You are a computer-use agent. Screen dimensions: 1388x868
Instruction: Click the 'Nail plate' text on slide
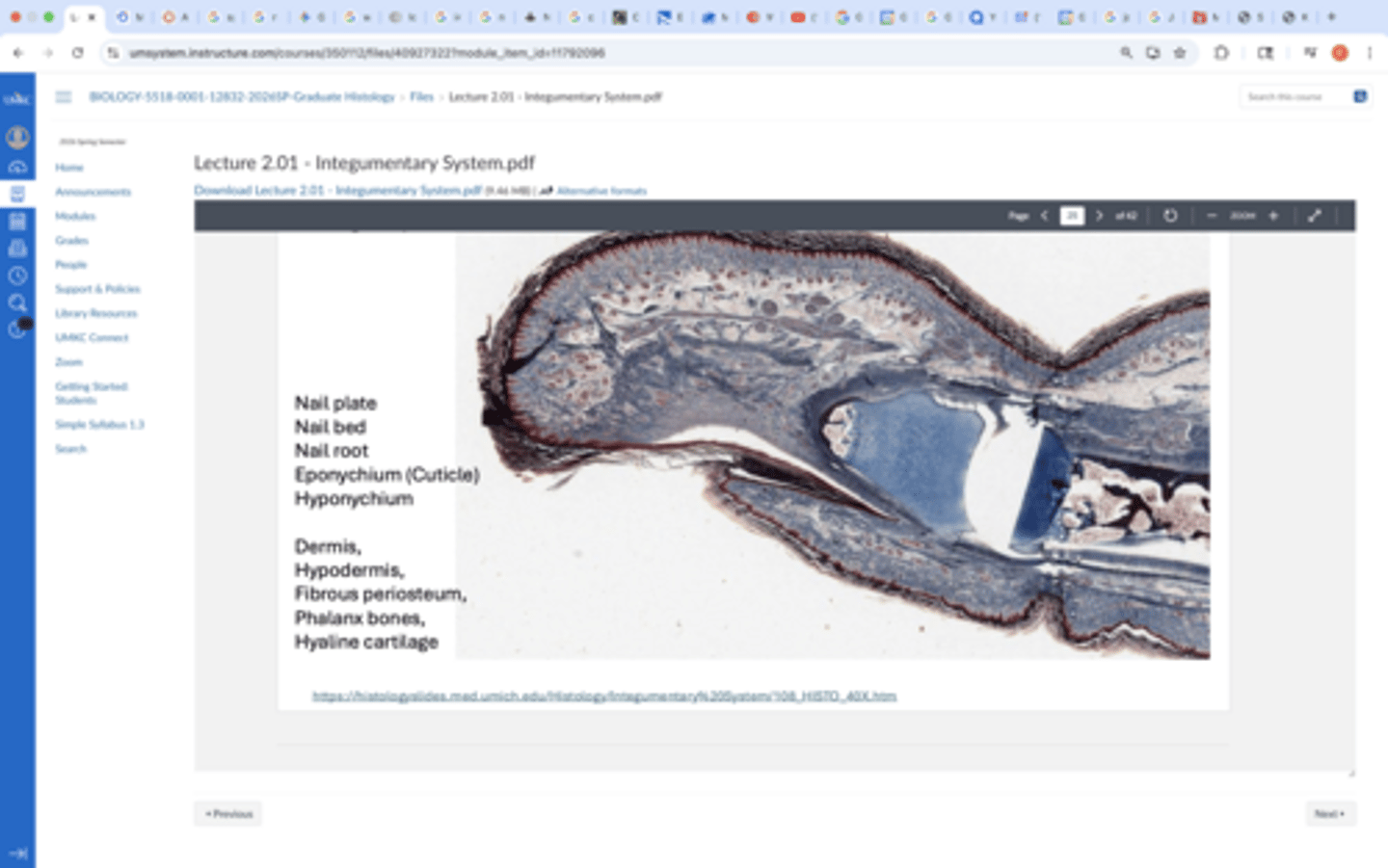pyautogui.click(x=335, y=403)
